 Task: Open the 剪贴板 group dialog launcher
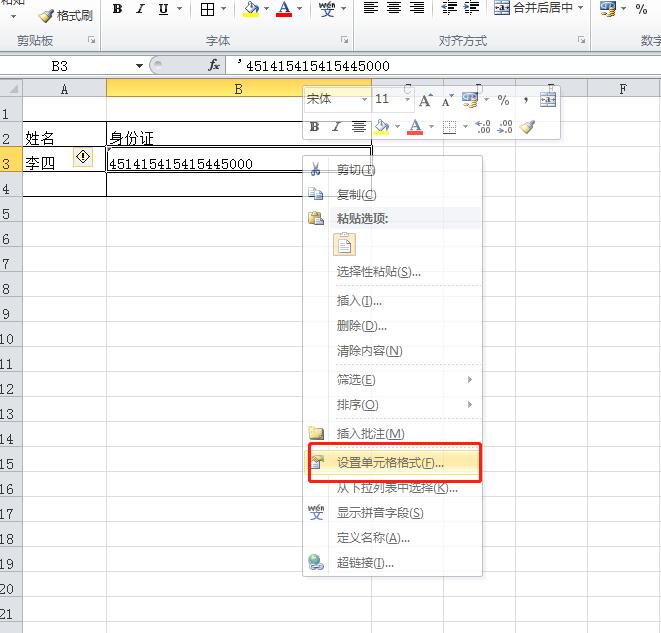point(91,40)
